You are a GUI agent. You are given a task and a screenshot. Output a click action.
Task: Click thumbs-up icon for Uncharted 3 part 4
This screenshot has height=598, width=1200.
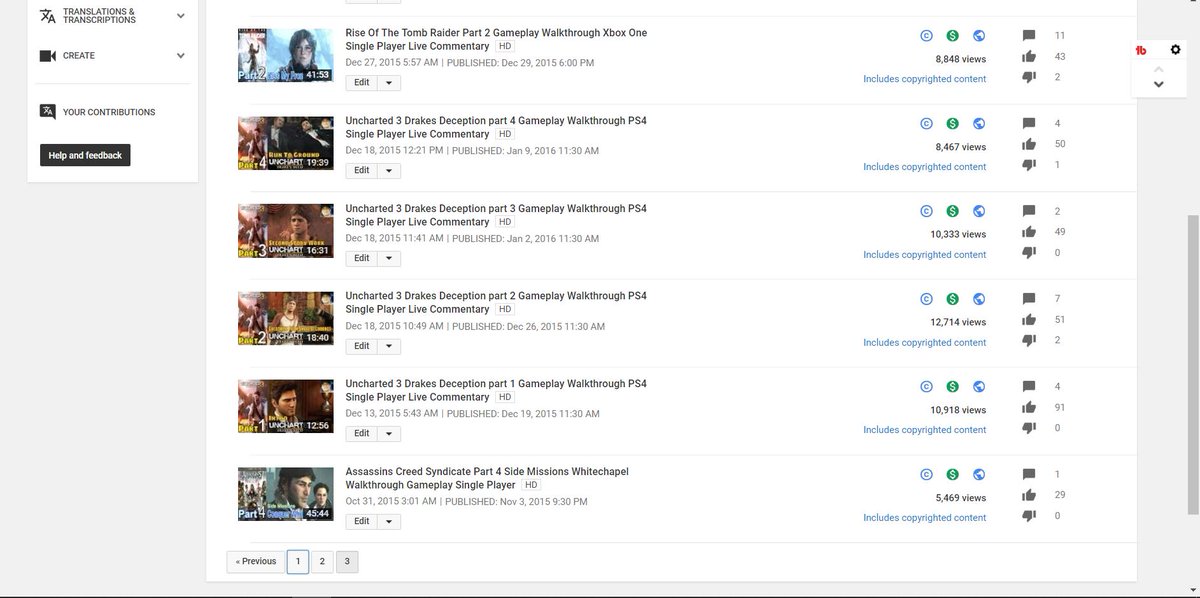[x=1029, y=144]
